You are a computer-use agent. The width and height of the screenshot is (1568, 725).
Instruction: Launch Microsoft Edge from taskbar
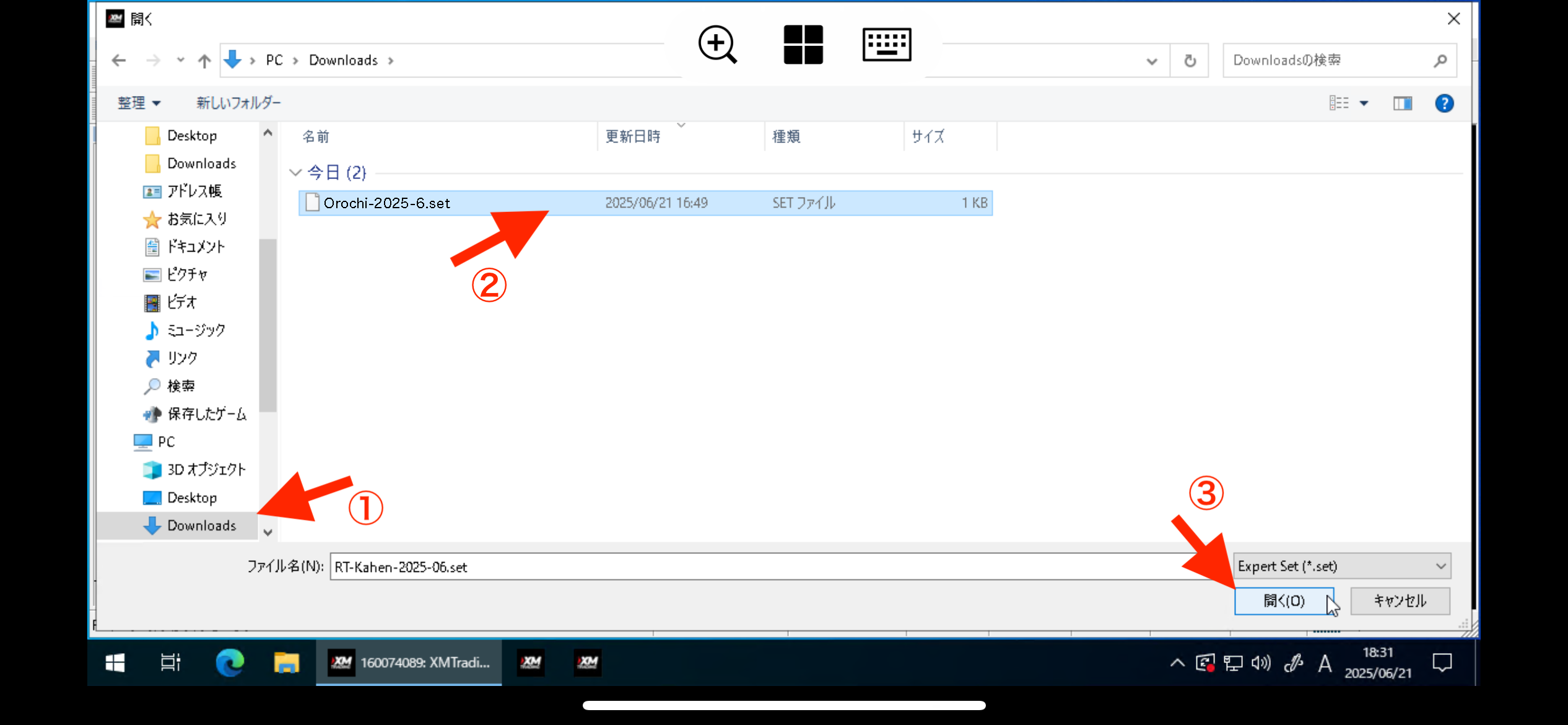(x=230, y=662)
